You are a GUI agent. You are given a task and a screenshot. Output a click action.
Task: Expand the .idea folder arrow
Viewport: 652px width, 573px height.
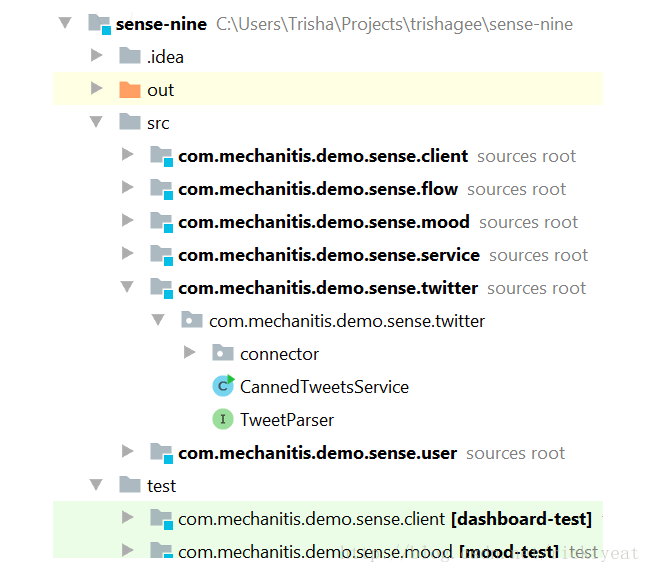click(96, 57)
